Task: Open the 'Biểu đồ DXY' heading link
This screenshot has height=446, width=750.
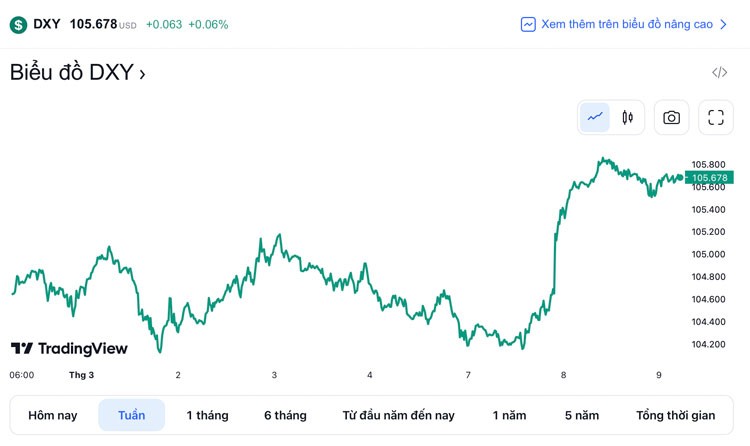Action: pyautogui.click(x=77, y=72)
